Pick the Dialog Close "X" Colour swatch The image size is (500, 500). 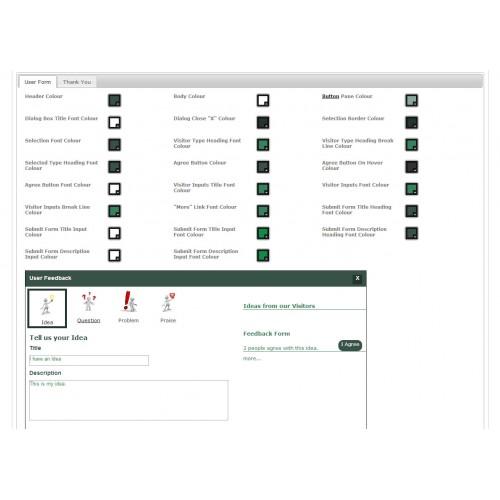pos(263,123)
